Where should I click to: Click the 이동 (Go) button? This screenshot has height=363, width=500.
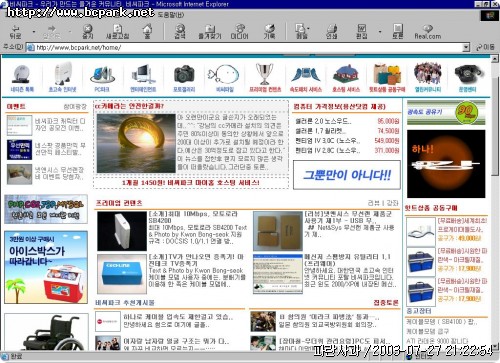485,47
